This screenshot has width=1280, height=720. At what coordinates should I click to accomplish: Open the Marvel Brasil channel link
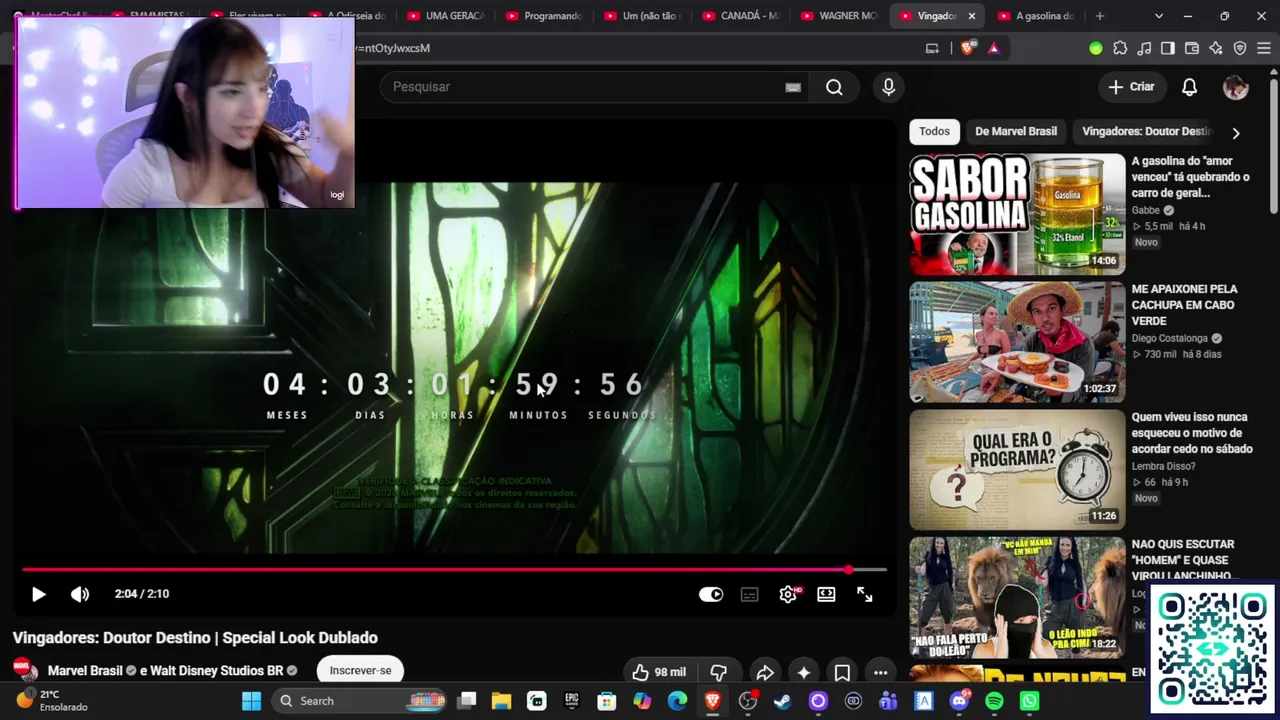pyautogui.click(x=85, y=671)
